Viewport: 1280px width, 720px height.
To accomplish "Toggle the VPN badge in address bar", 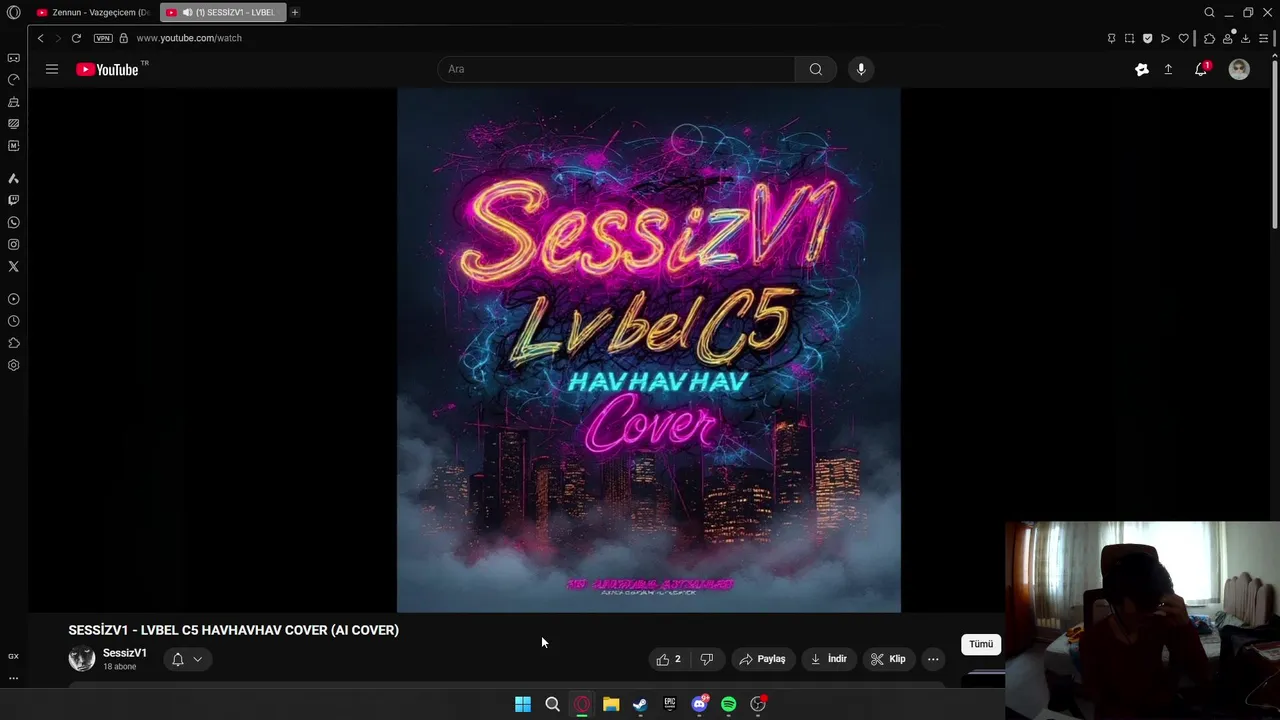I will [x=103, y=38].
